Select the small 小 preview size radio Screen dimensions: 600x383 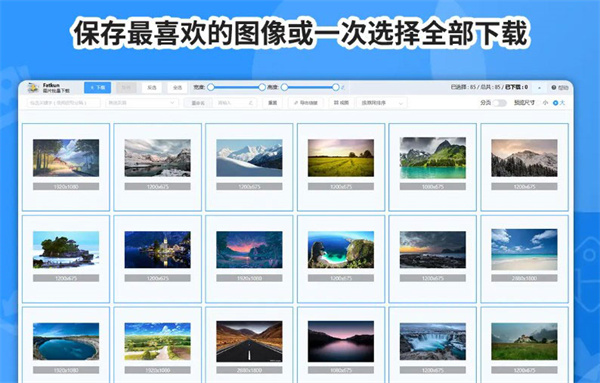543,103
